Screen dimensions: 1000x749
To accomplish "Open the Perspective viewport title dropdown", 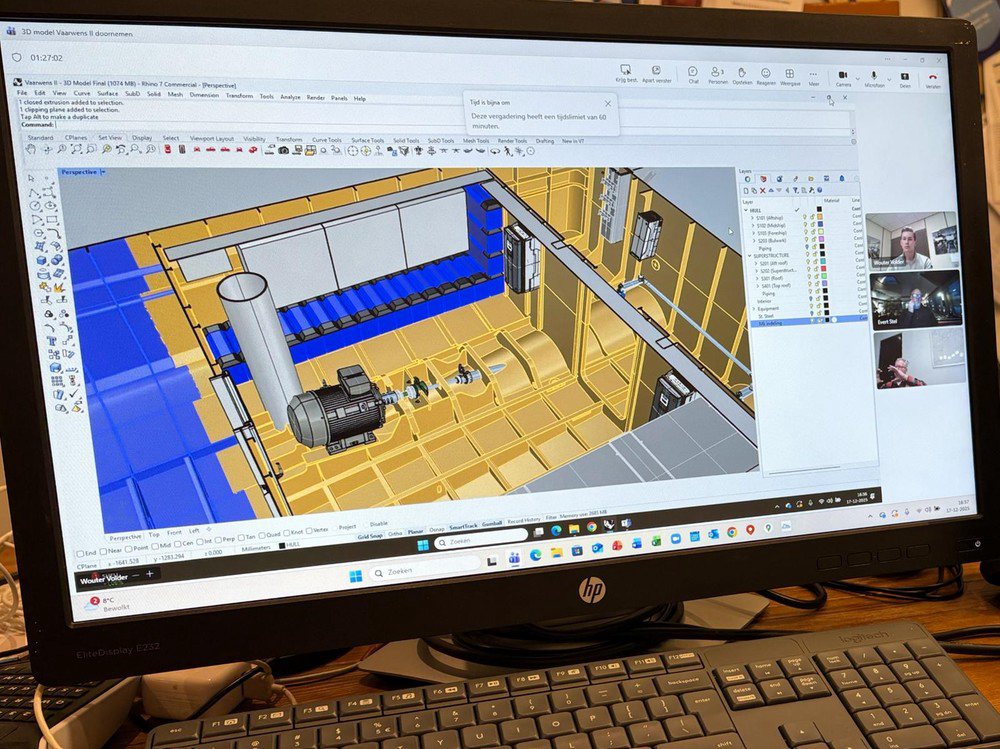I will click(102, 172).
